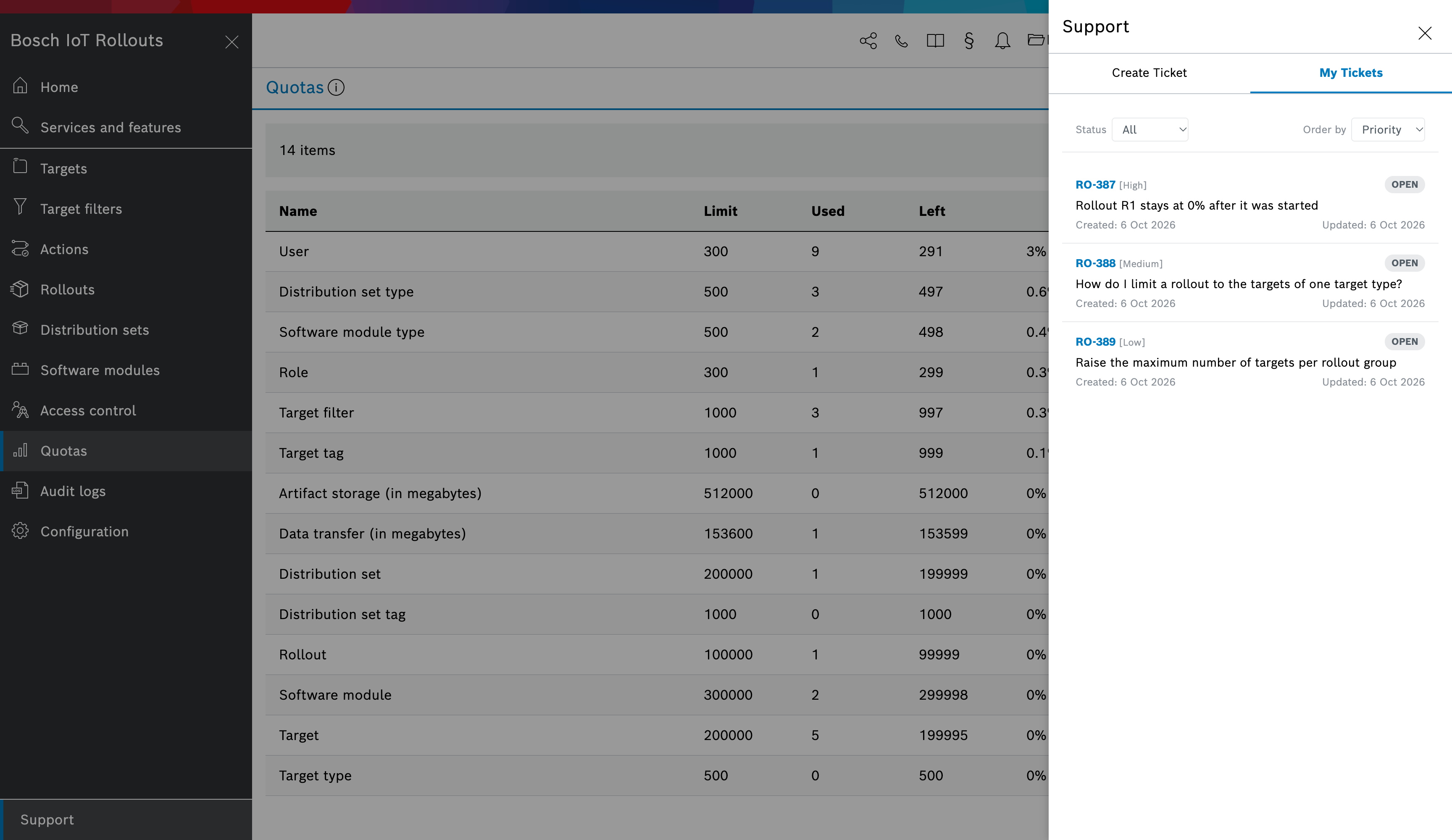Select the Distribution set type row name
1452x840 pixels.
346,291
